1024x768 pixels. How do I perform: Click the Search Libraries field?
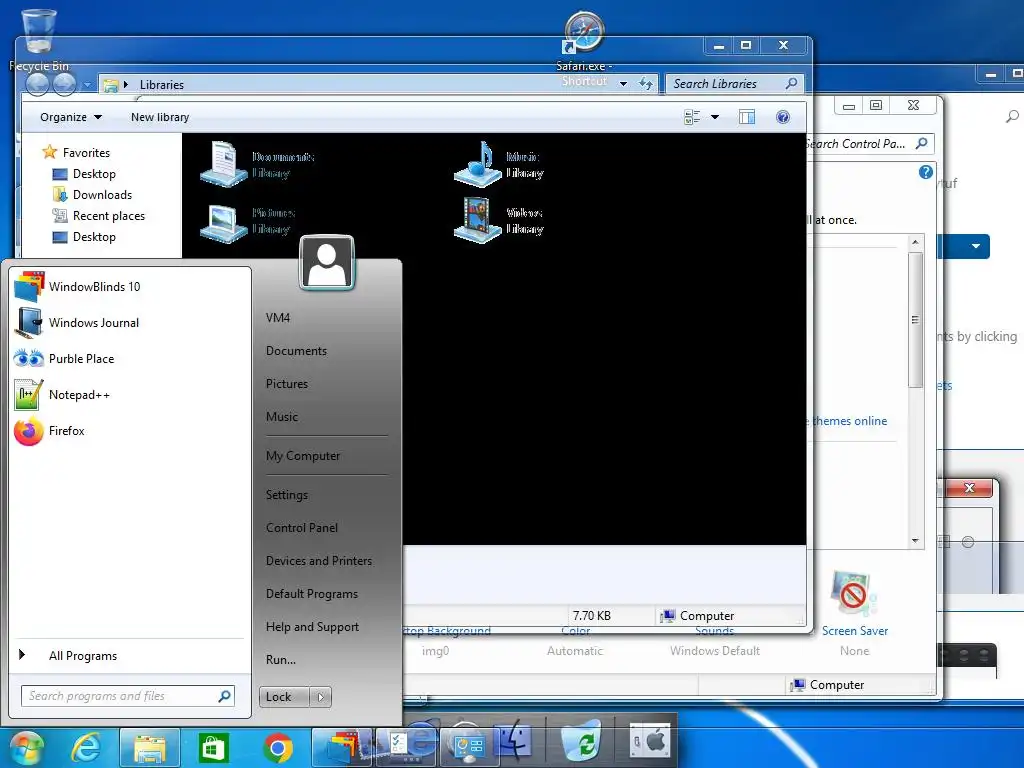point(735,84)
